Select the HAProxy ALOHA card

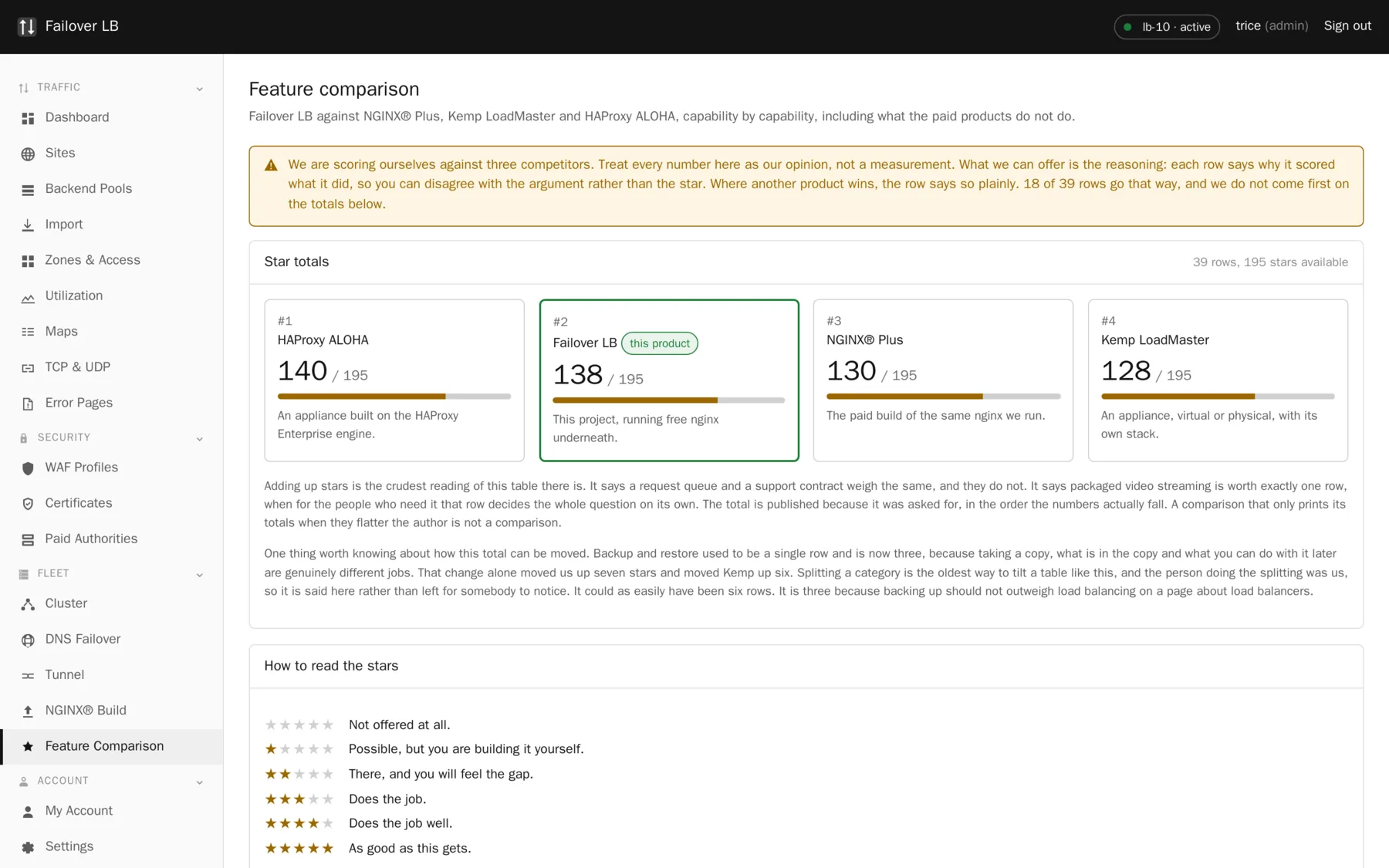[x=394, y=380]
